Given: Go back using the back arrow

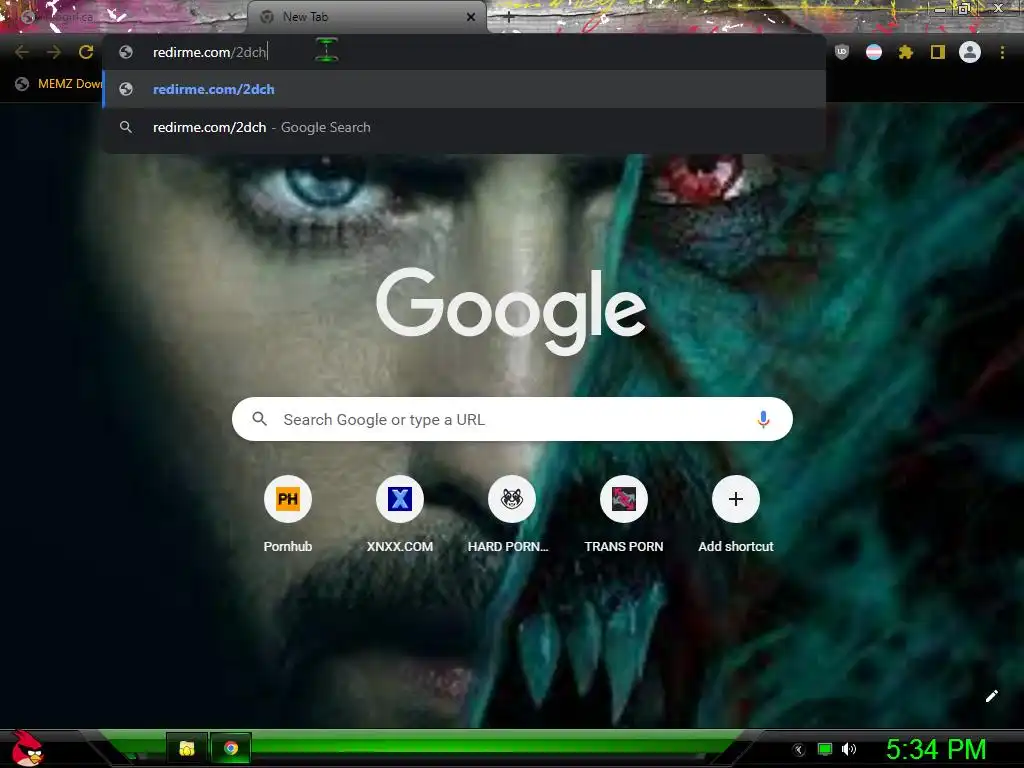Looking at the screenshot, I should pyautogui.click(x=22, y=52).
